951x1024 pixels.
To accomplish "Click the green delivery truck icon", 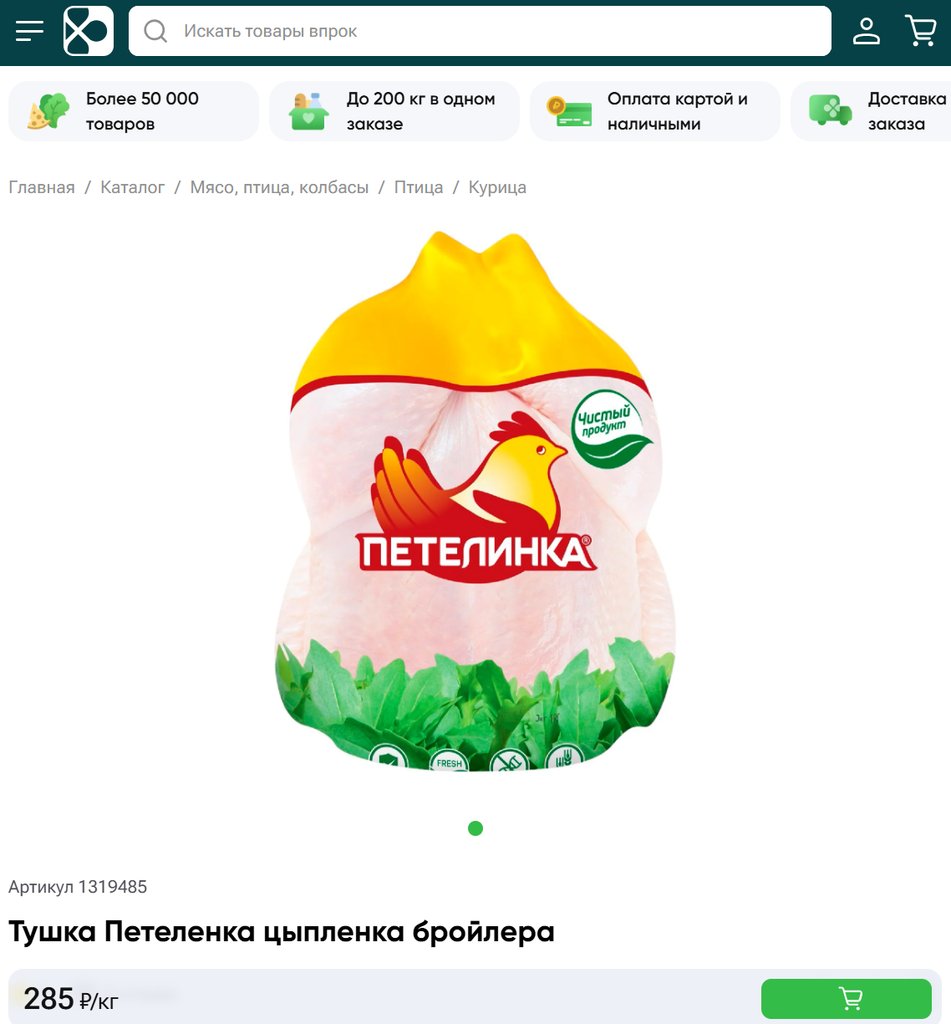I will click(x=830, y=110).
